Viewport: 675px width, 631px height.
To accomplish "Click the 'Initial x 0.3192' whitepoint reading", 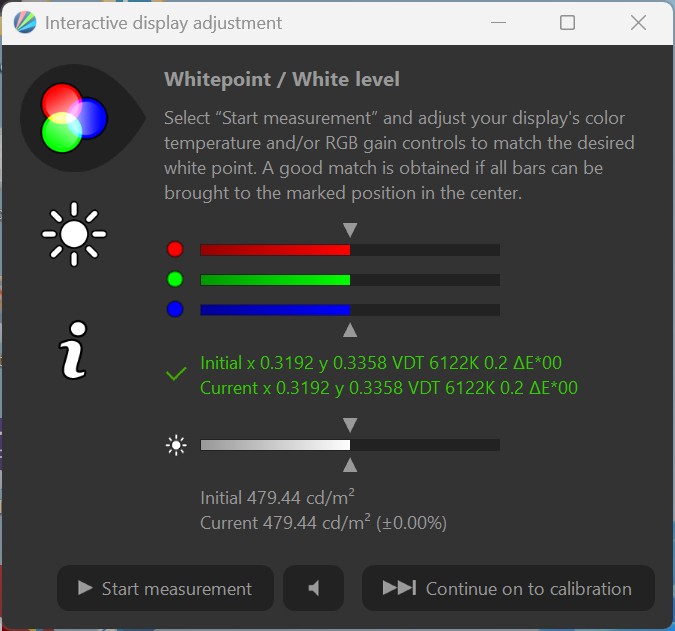I will [381, 363].
